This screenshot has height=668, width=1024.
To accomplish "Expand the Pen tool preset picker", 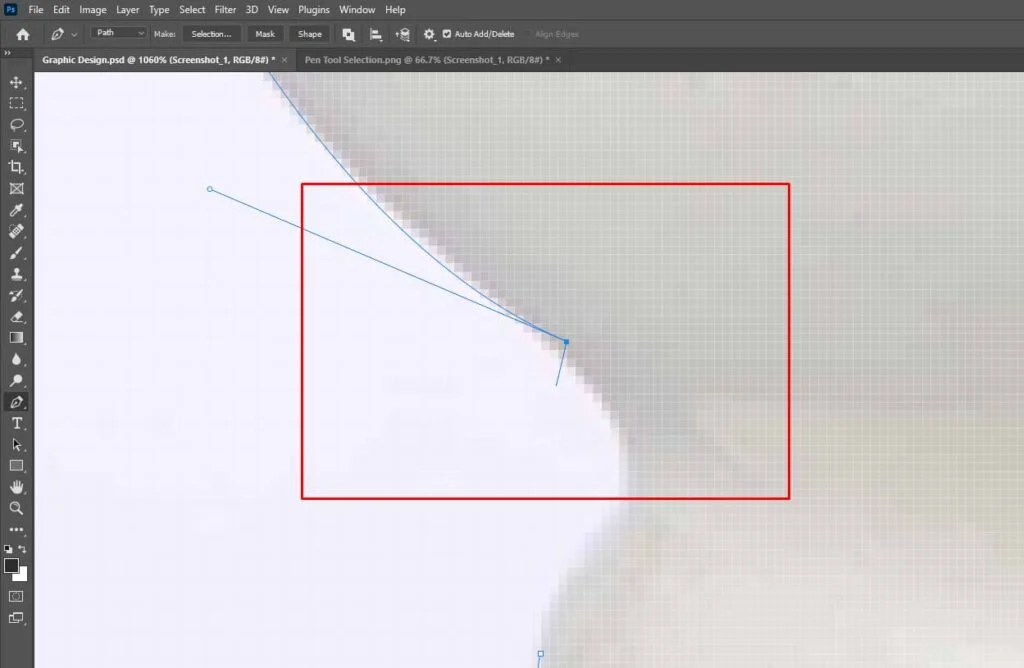I will tap(74, 34).
